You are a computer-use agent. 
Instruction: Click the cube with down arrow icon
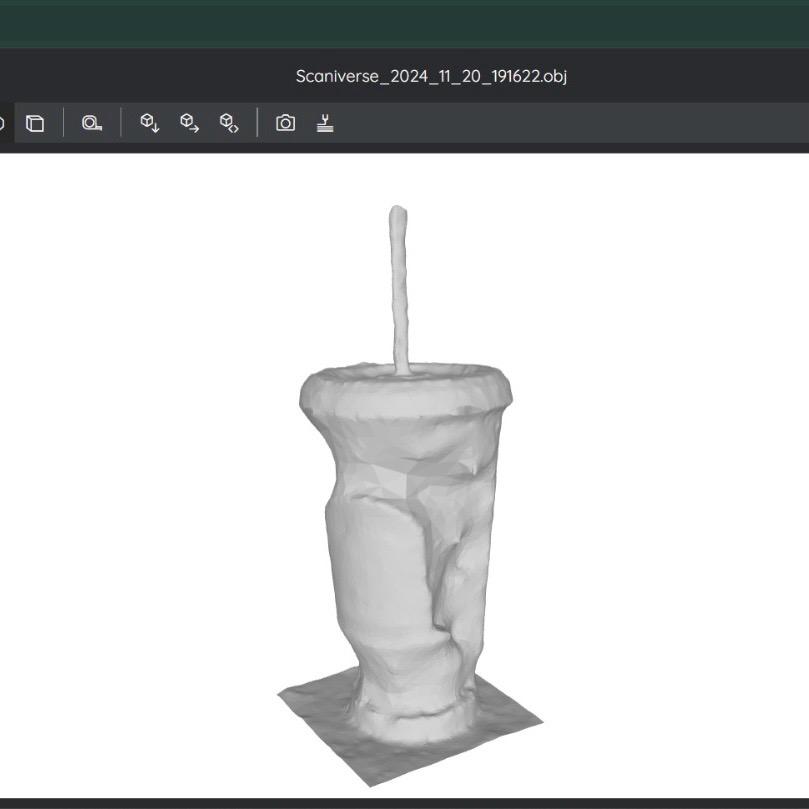click(148, 123)
